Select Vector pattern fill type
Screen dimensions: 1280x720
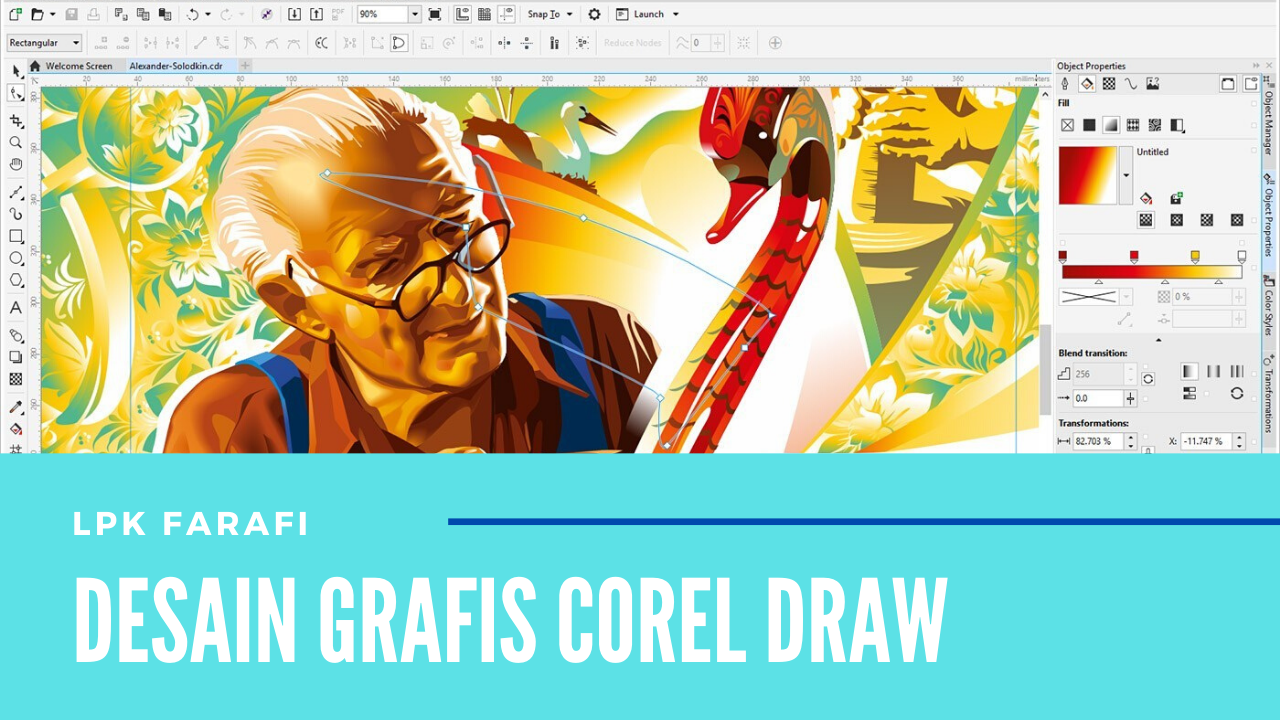click(1133, 125)
